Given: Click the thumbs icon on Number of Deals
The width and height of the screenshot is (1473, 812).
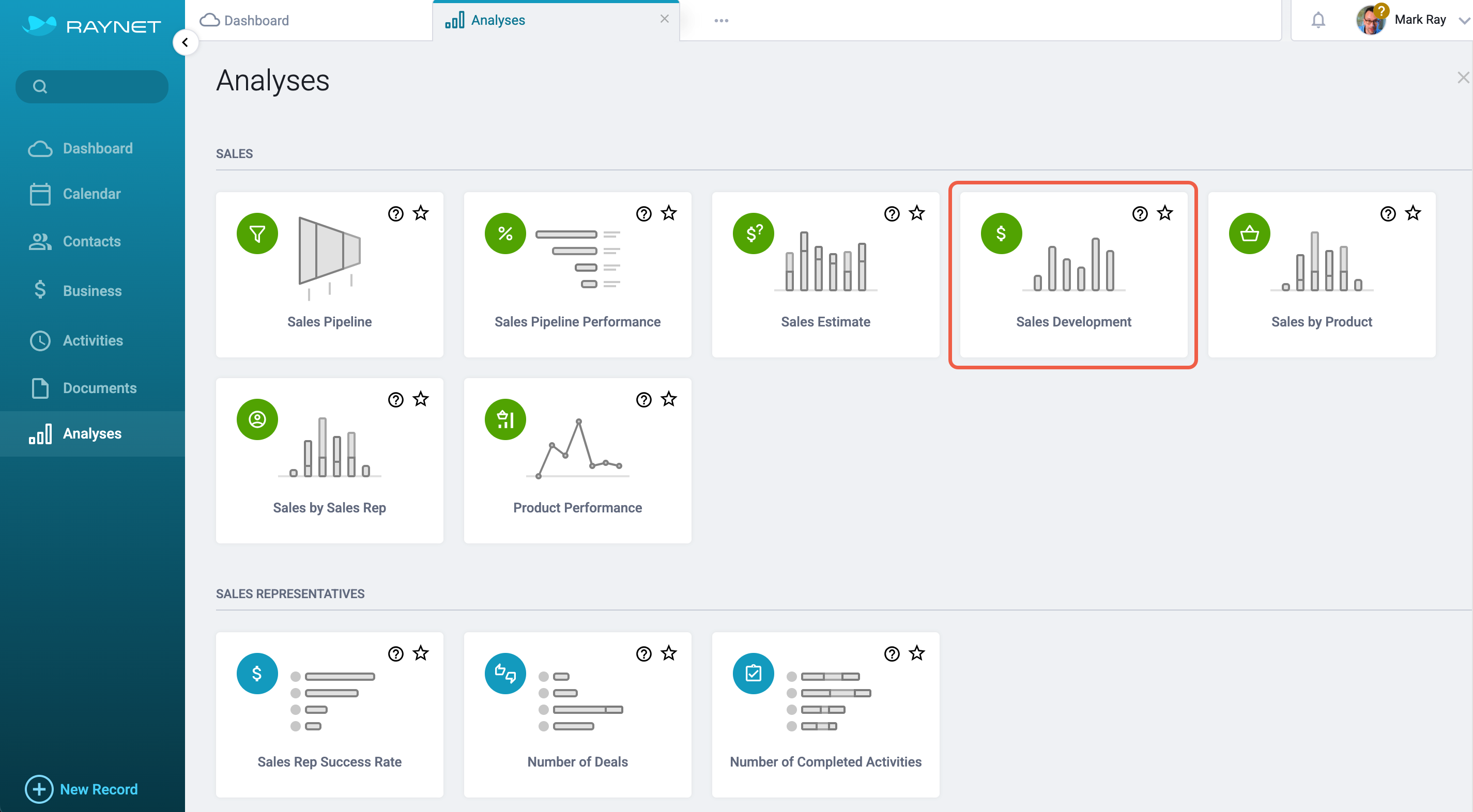Looking at the screenshot, I should [505, 674].
